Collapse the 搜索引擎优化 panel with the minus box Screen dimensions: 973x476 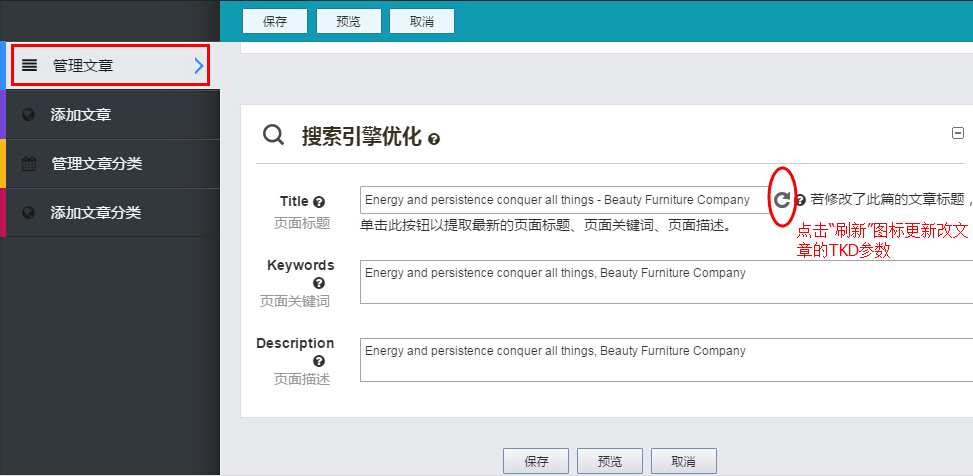click(958, 133)
